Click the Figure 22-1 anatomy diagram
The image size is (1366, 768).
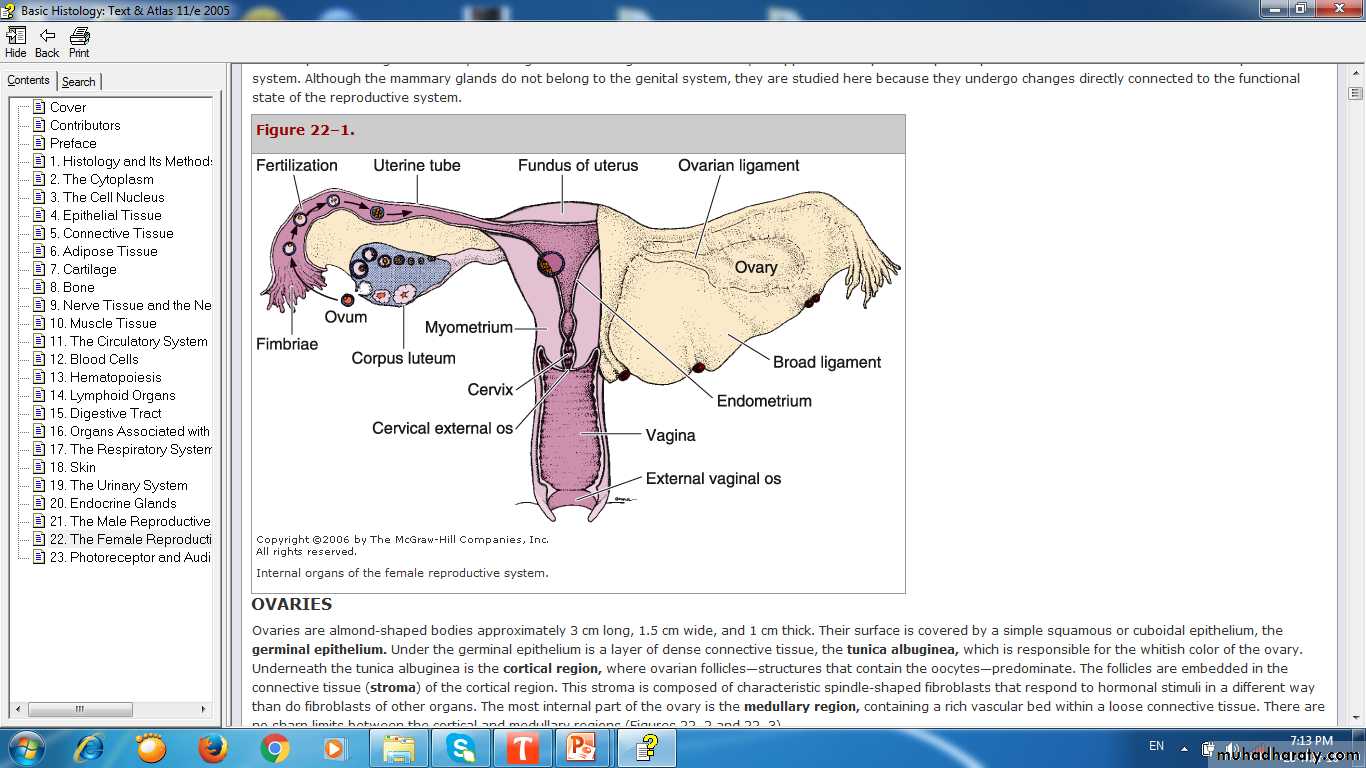coord(577,340)
